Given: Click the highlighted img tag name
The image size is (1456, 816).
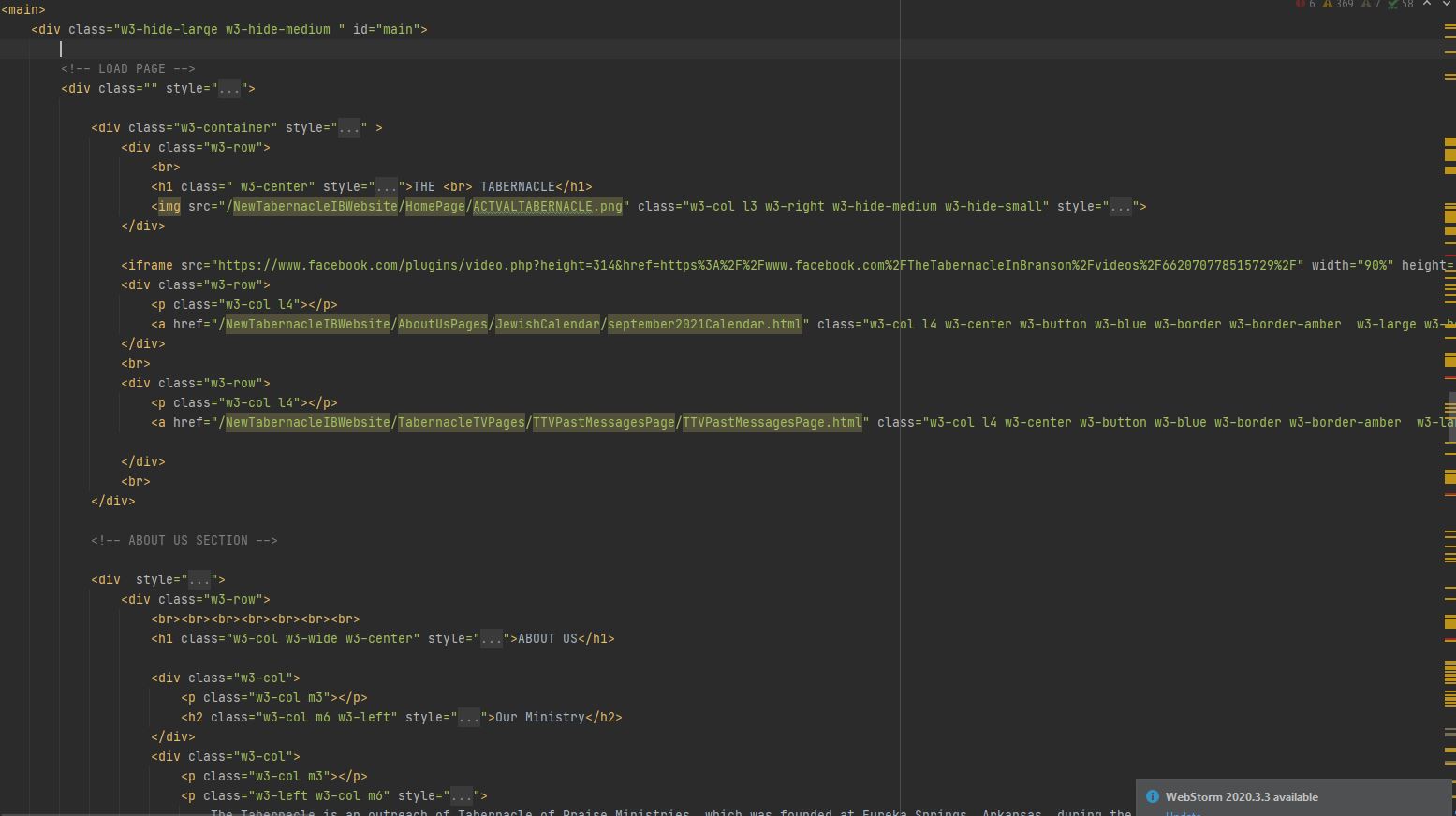Looking at the screenshot, I should click(x=169, y=207).
